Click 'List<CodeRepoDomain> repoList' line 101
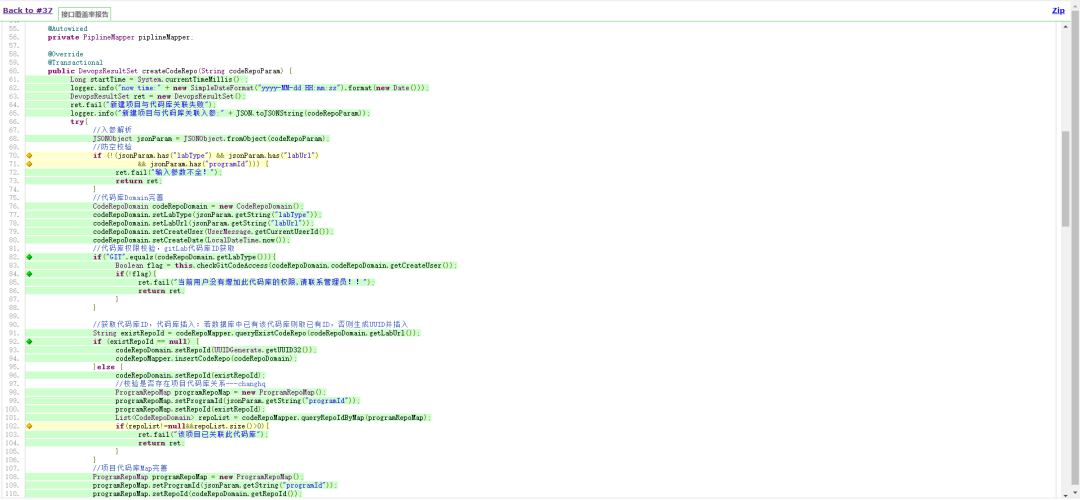Screen dimensions: 1080x500 [x=273, y=417]
